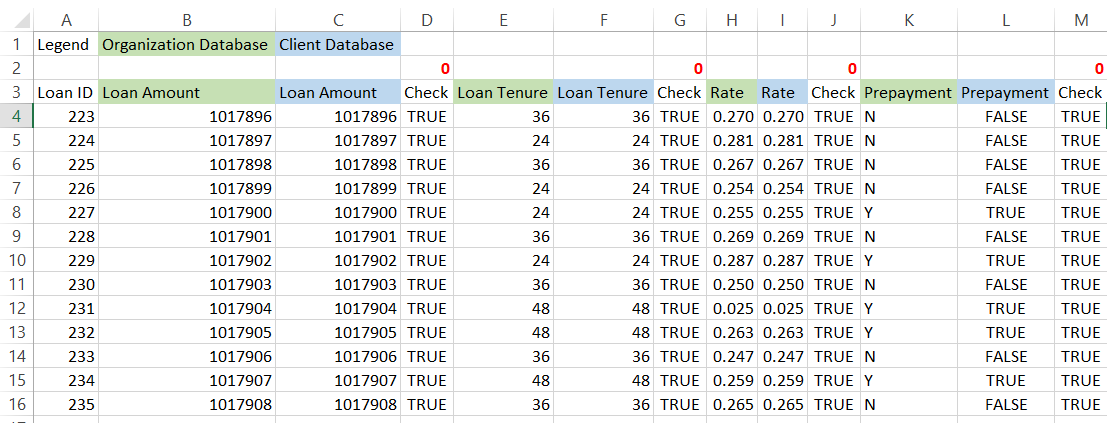Image resolution: width=1107 pixels, height=423 pixels.
Task: Select green Loan Tenure header cell
Action: click(x=503, y=92)
